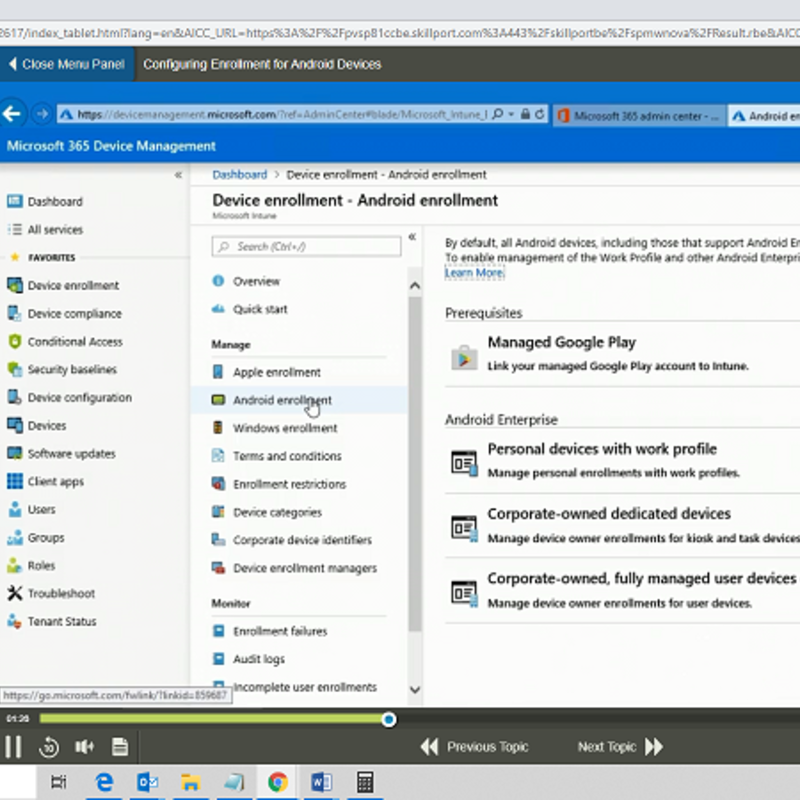Click the video progress bar handle
The width and height of the screenshot is (800, 800).
tap(389, 719)
